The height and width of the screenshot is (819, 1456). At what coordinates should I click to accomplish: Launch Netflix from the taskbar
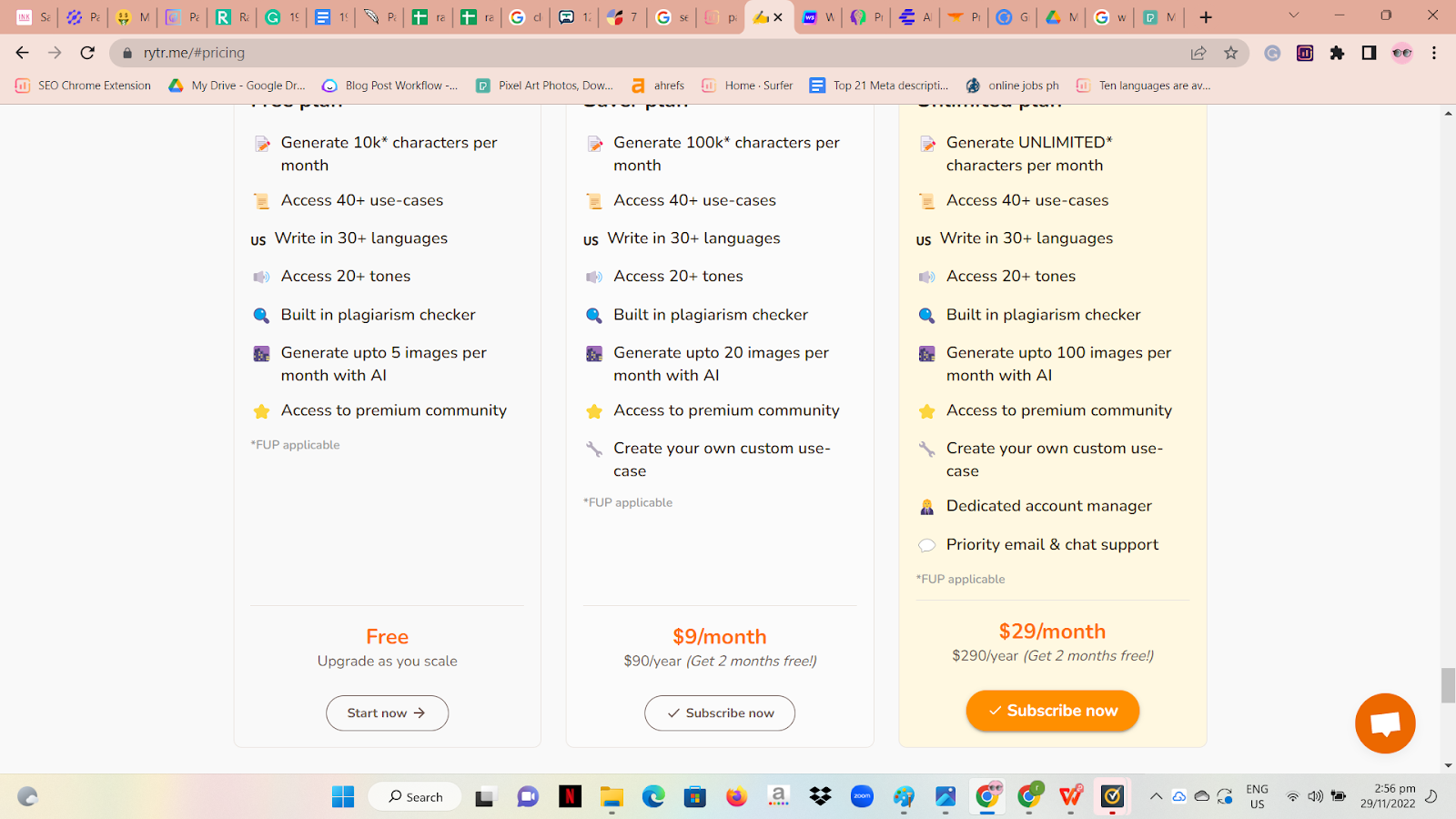570,797
